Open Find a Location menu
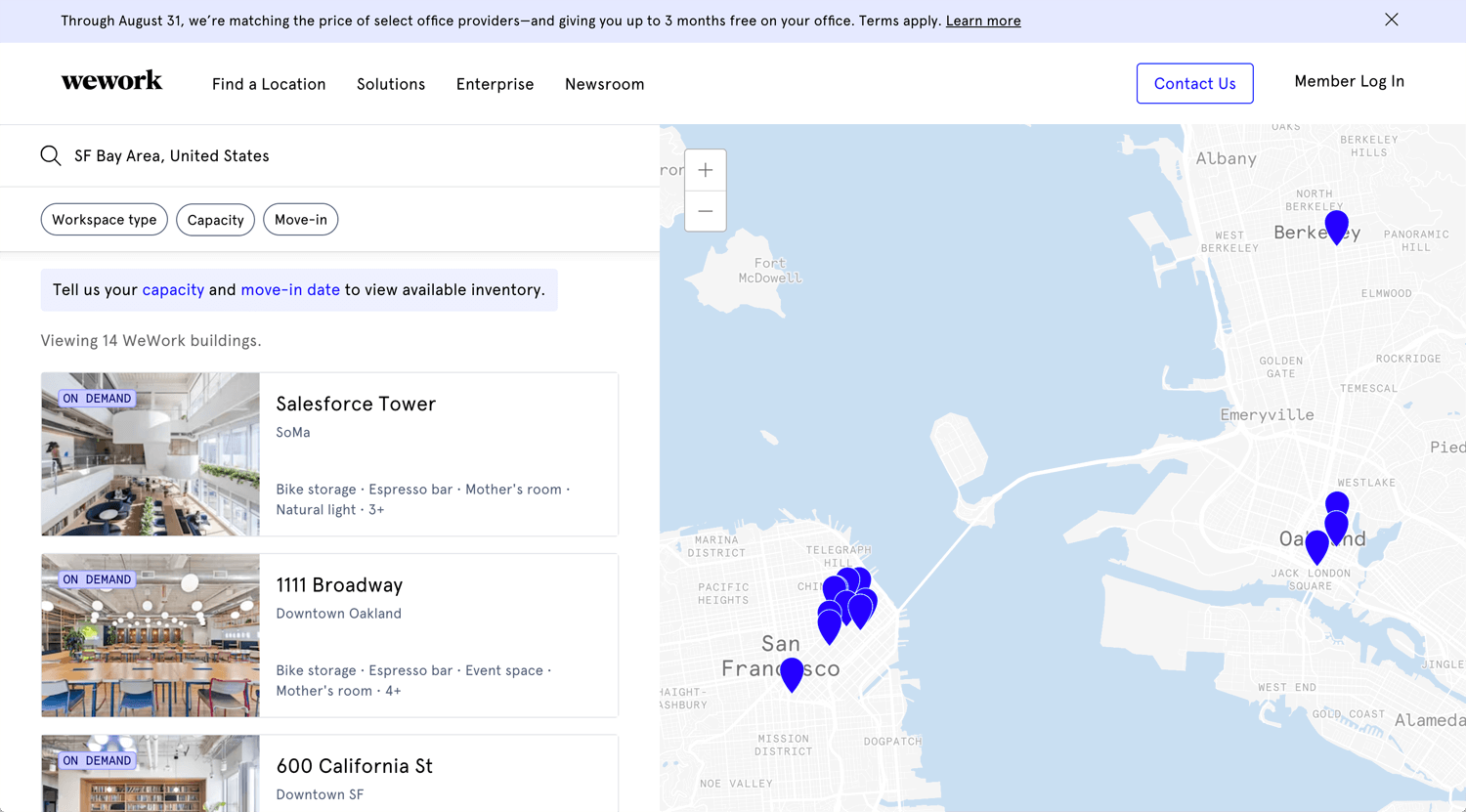The width and height of the screenshot is (1466, 812). tap(269, 84)
